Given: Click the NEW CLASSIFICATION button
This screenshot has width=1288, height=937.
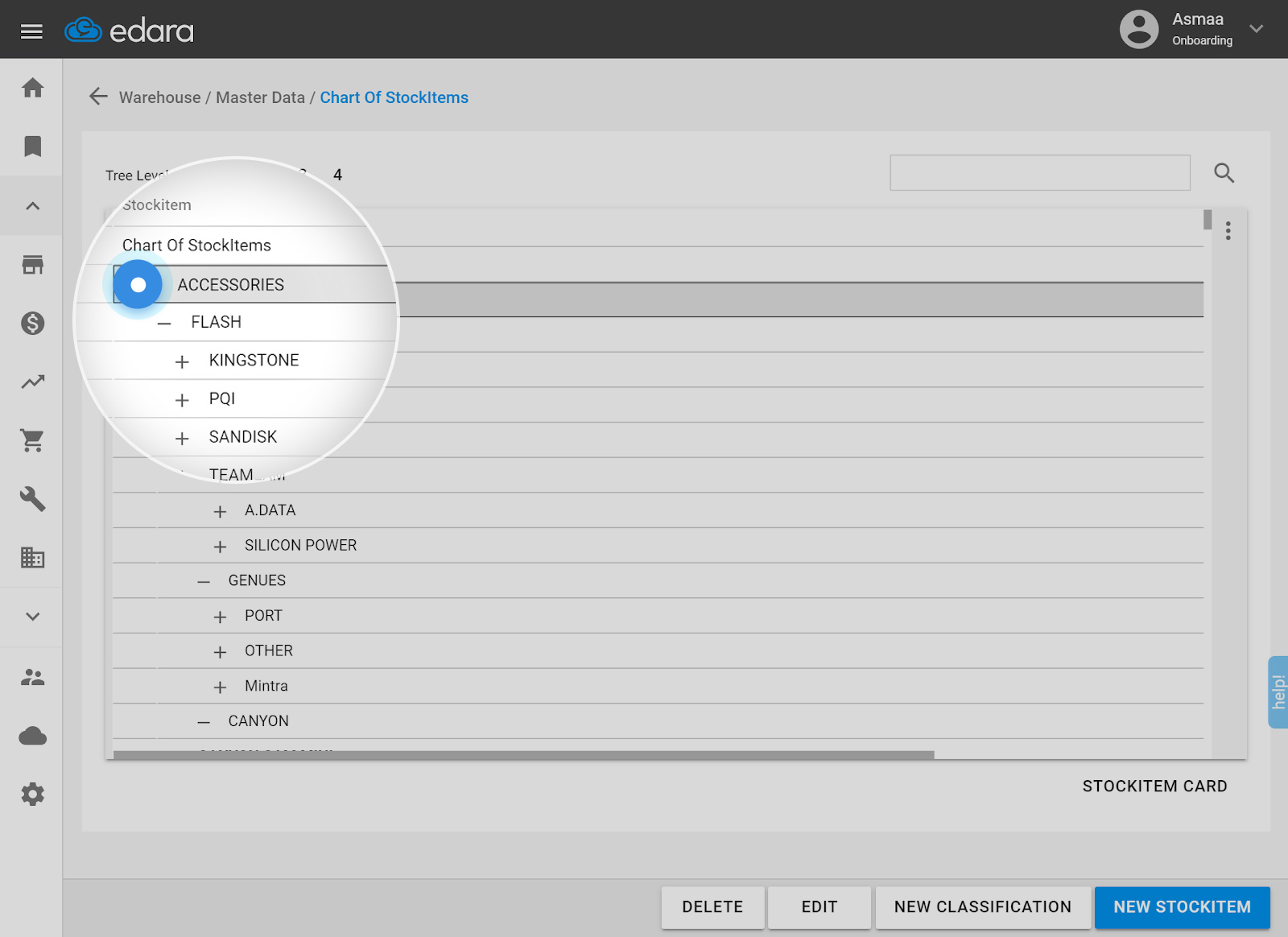Looking at the screenshot, I should [982, 907].
